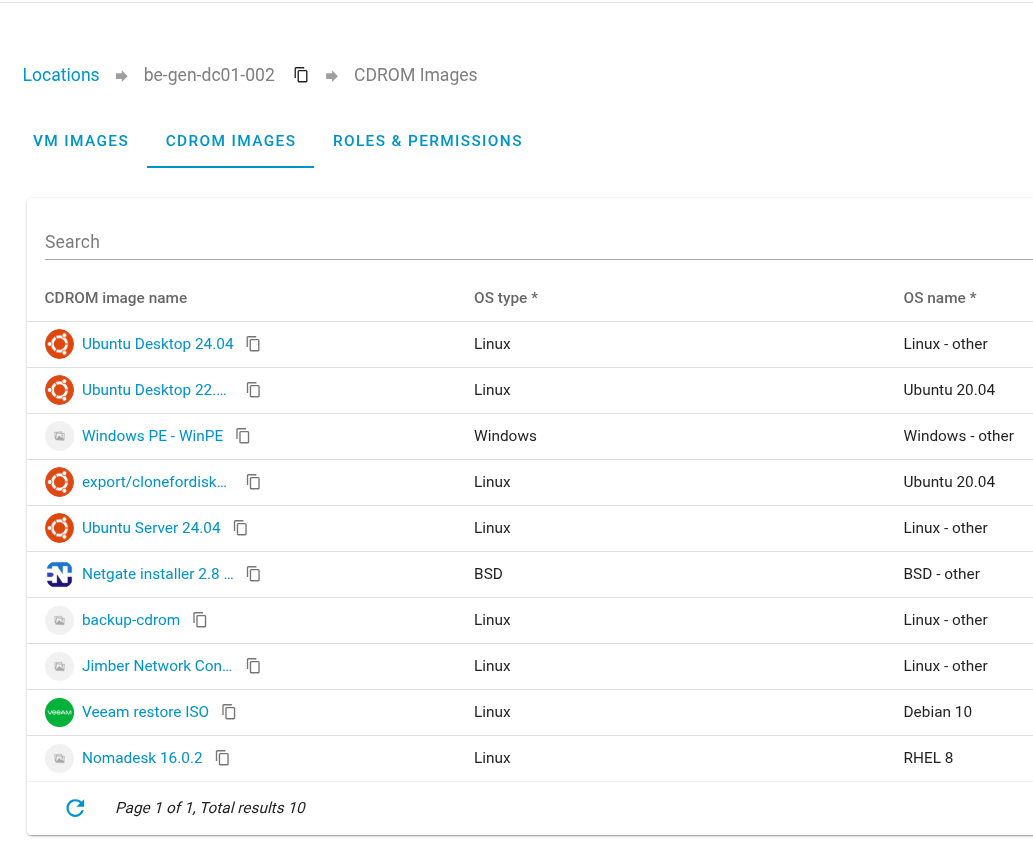1033x866 pixels.
Task: Click the Netgate installer logo icon
Action: click(x=60, y=574)
